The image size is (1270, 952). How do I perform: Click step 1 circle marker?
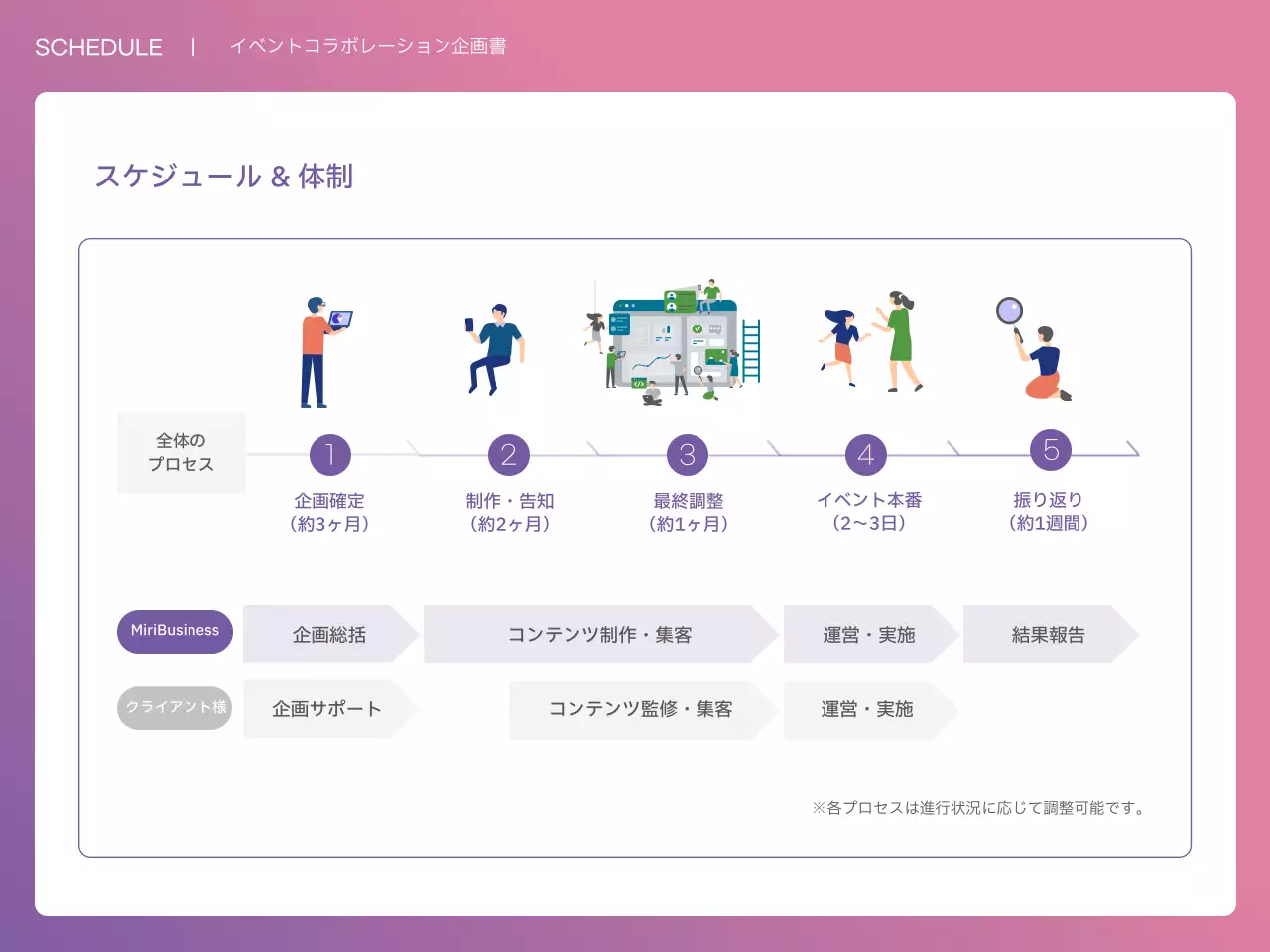tap(329, 455)
